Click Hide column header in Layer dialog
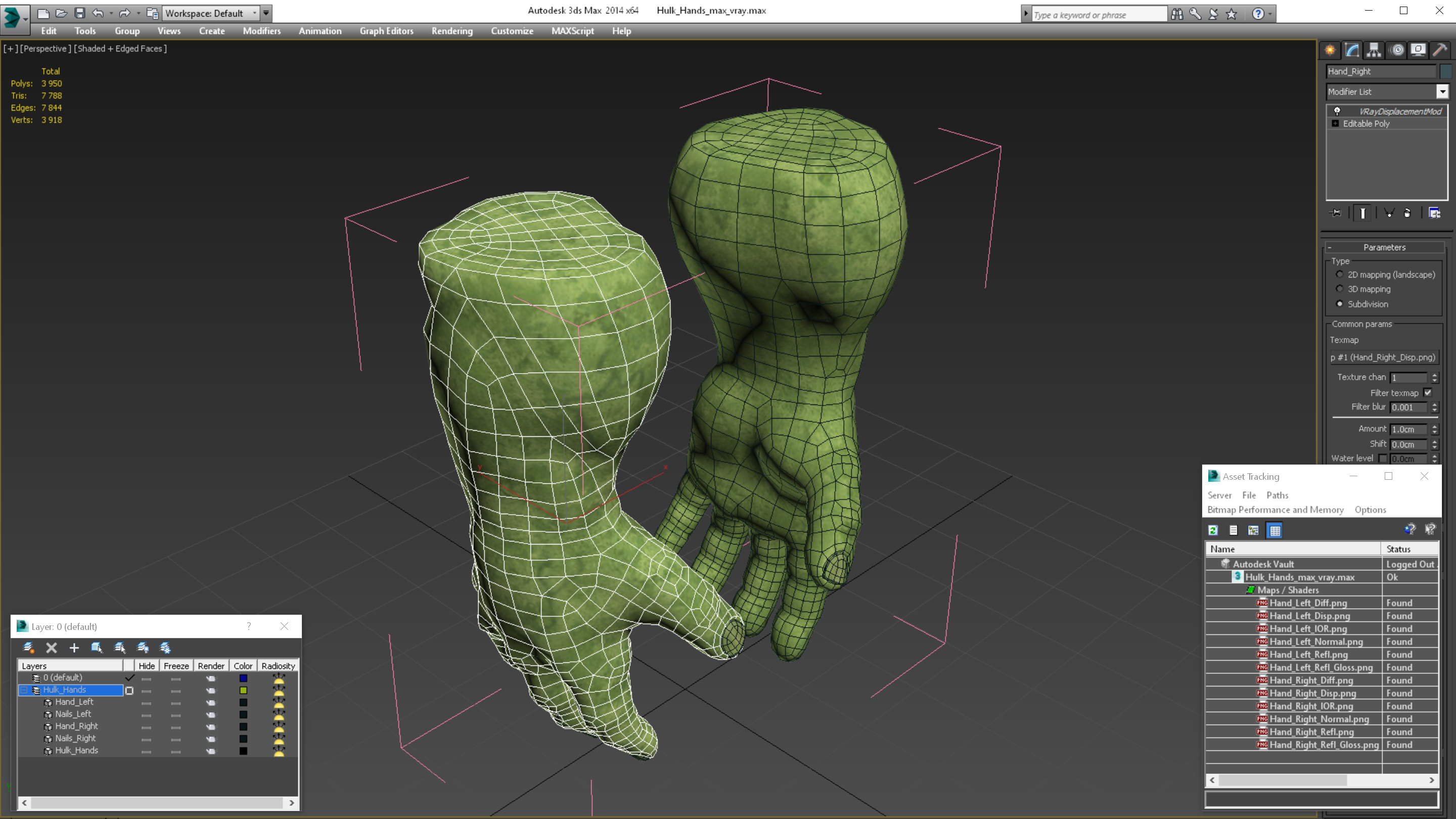 coord(147,666)
